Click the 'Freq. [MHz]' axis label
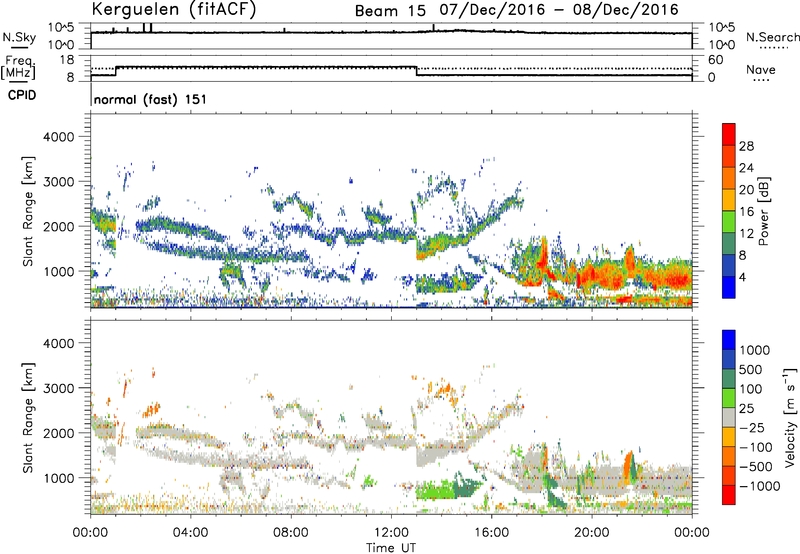This screenshot has width=800, height=554. (18, 67)
